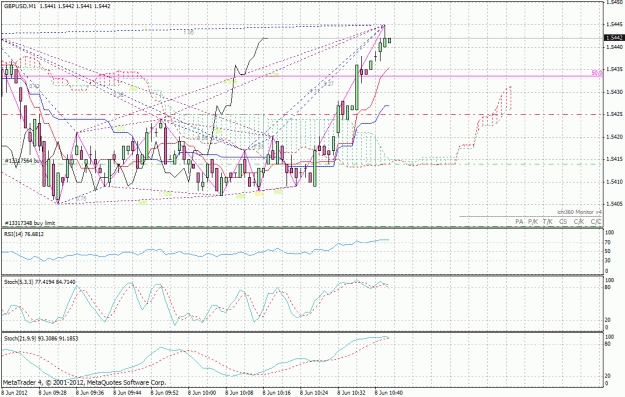Click the '8 Jun 10:40' time axis label
The width and height of the screenshot is (625, 397).
388,393
